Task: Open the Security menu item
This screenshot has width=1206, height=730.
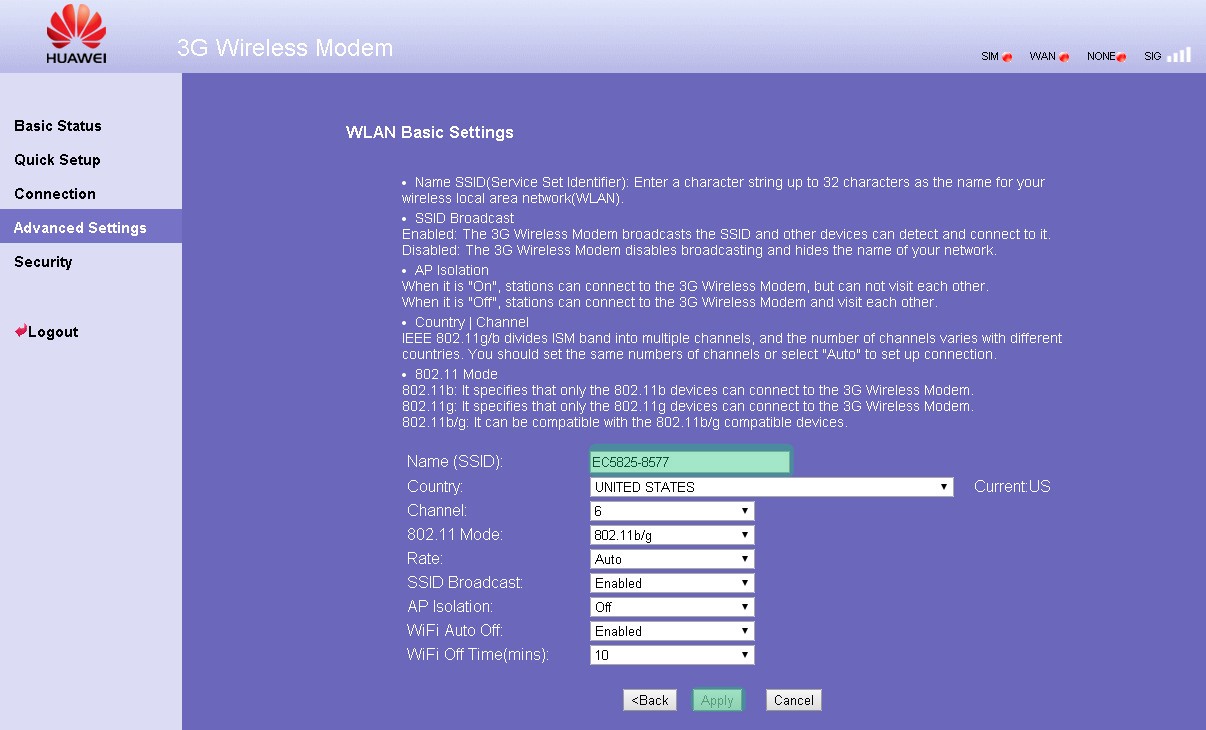Action: coord(43,262)
